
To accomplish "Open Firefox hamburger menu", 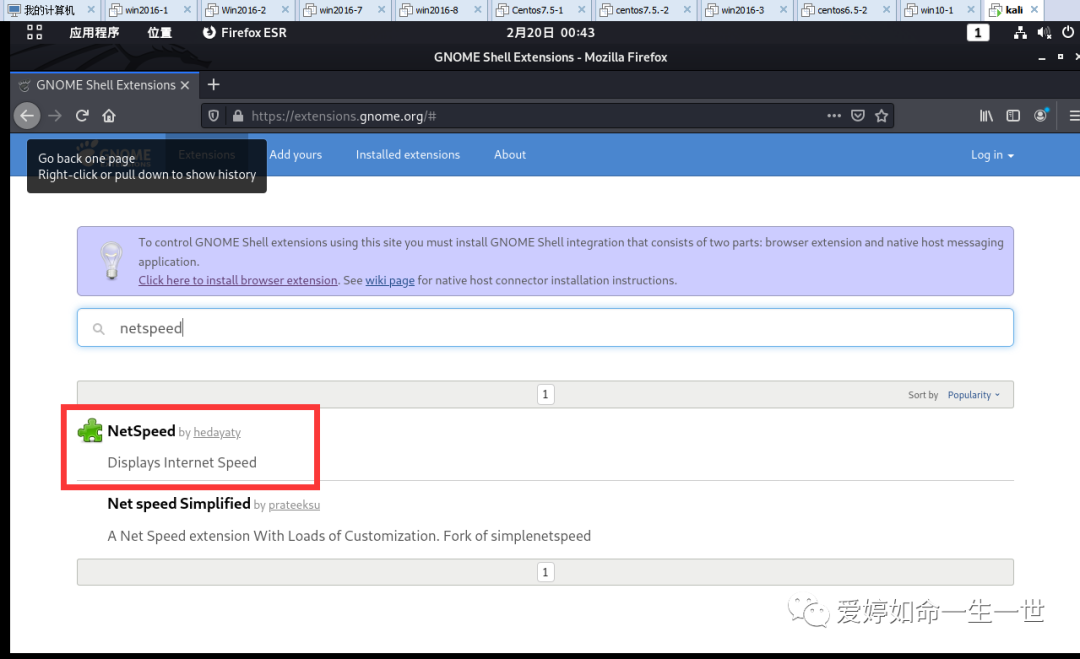I will (x=1074, y=116).
